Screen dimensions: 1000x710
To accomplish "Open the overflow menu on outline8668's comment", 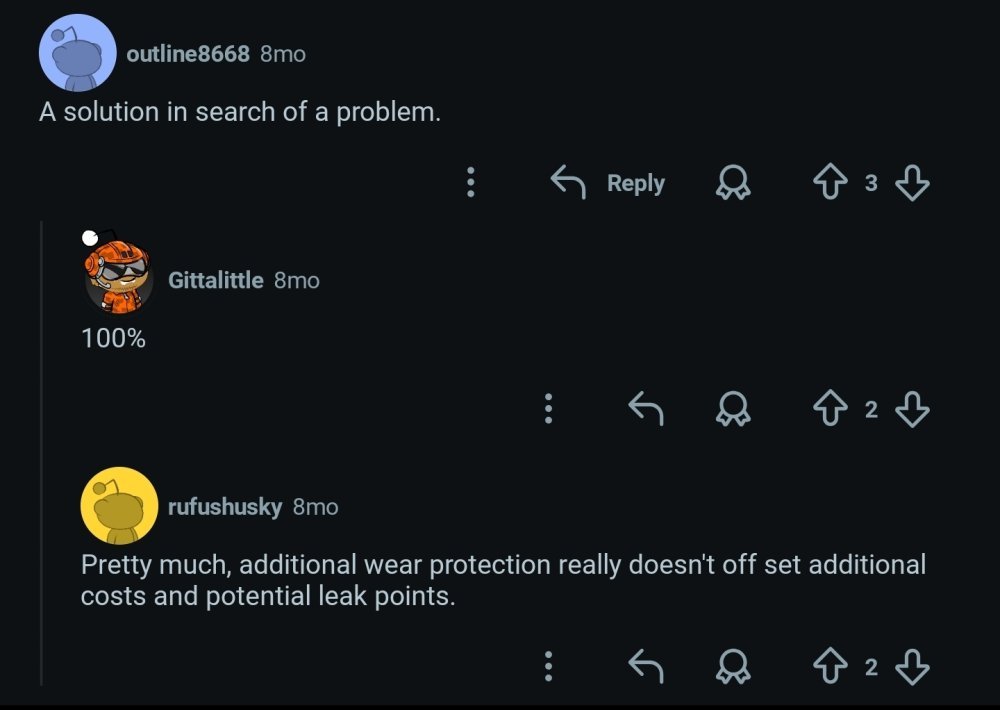I will pyautogui.click(x=470, y=183).
